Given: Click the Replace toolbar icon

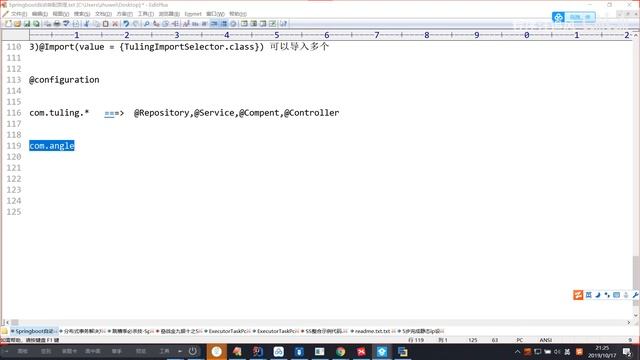Looking at the screenshot, I should click(156, 24).
